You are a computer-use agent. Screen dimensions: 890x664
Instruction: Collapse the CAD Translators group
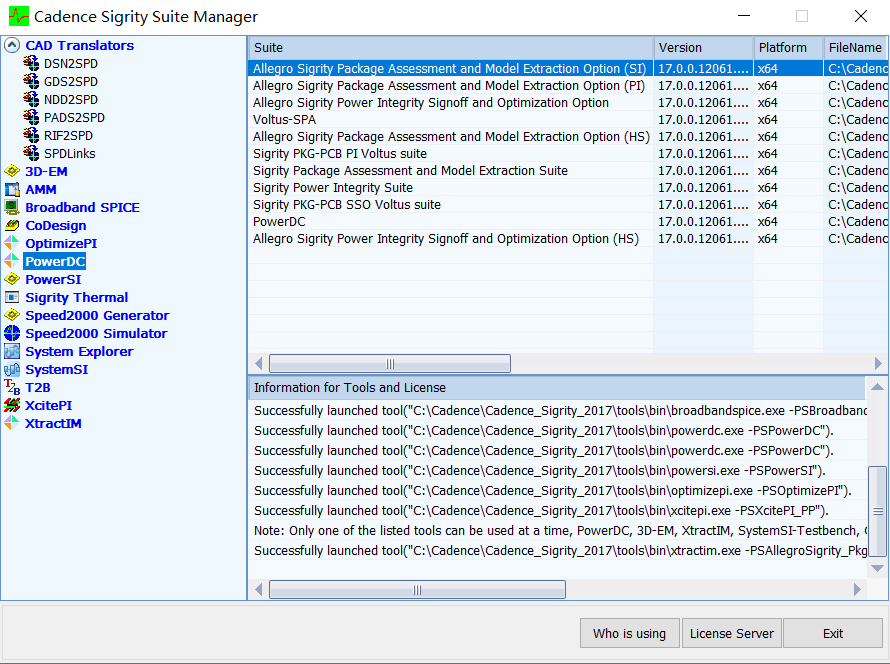pyautogui.click(x=12, y=45)
